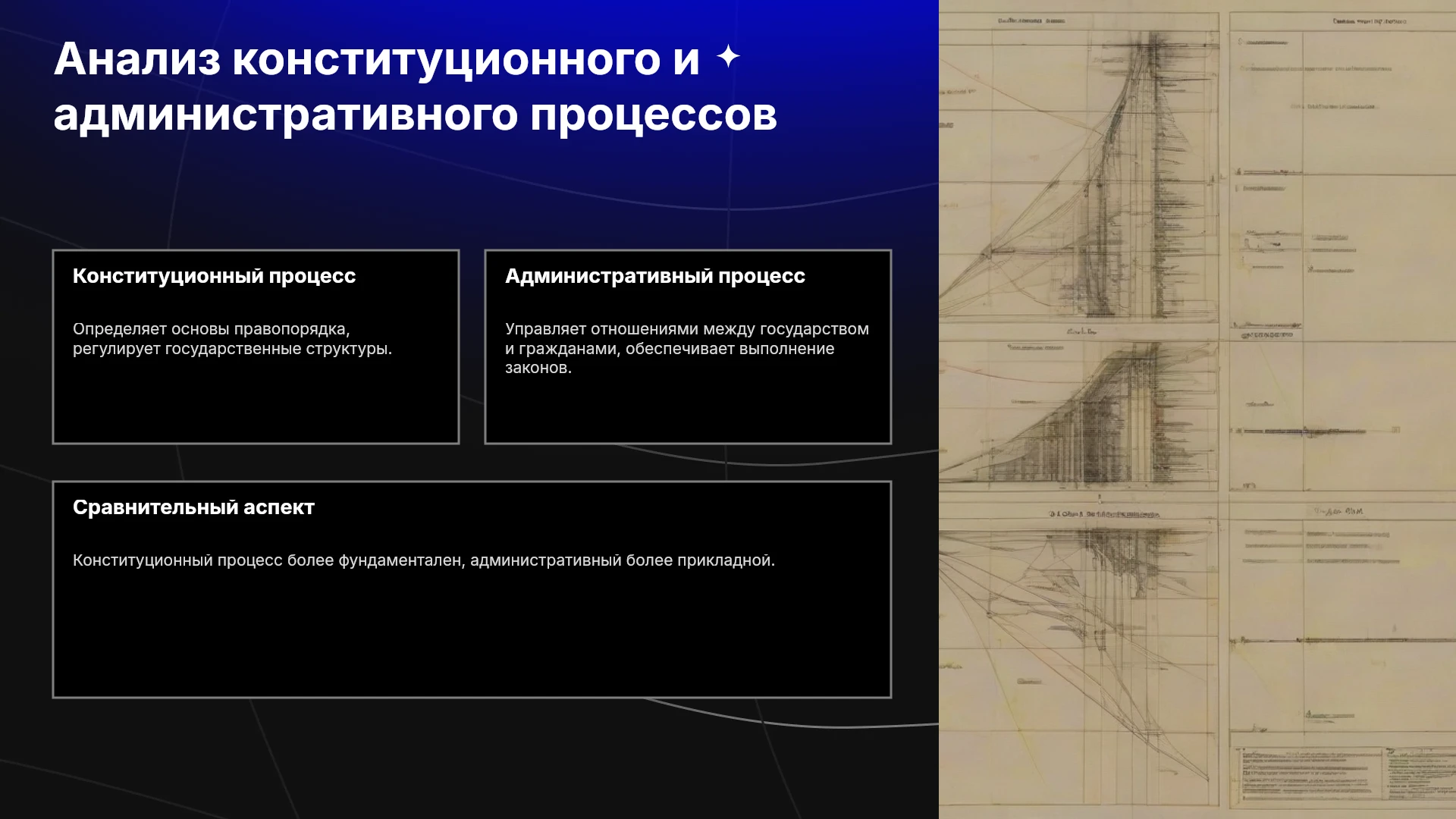Click empty area inside Конституционный процесс card
The width and height of the screenshot is (1456, 819).
pos(256,402)
